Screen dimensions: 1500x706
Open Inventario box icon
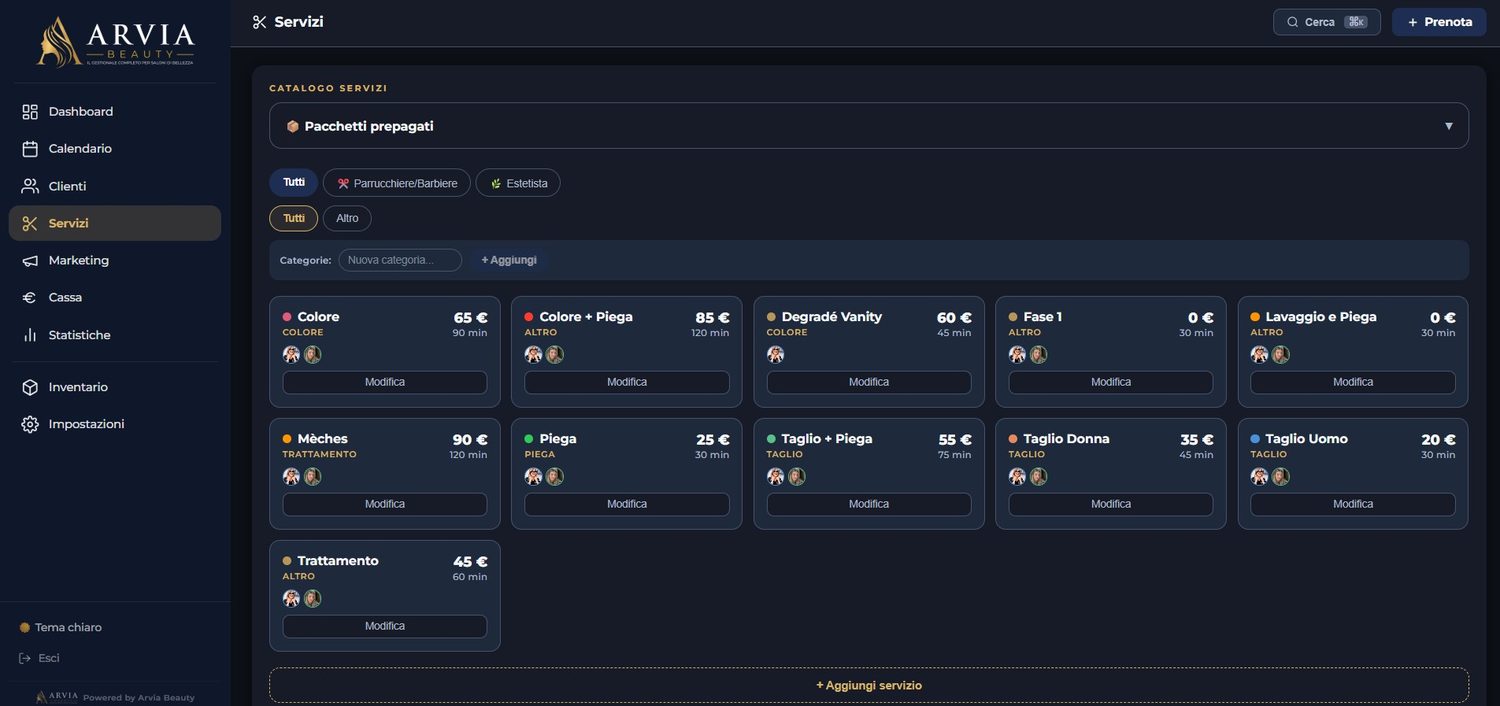[30, 387]
